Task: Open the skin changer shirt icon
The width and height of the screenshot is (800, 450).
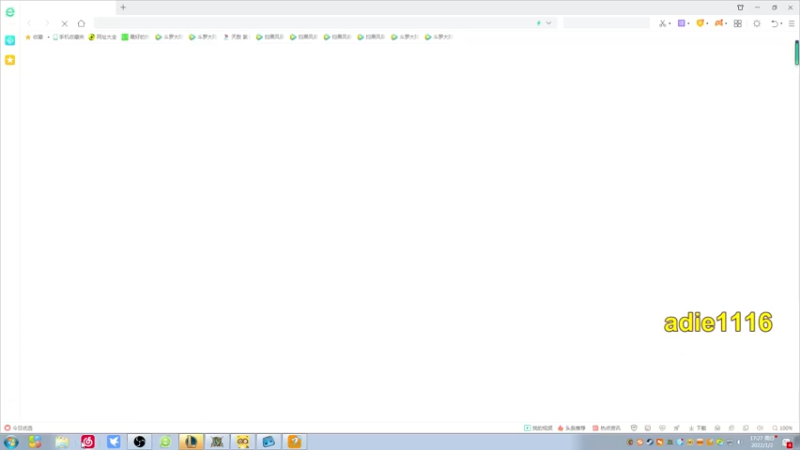Action: pyautogui.click(x=740, y=8)
